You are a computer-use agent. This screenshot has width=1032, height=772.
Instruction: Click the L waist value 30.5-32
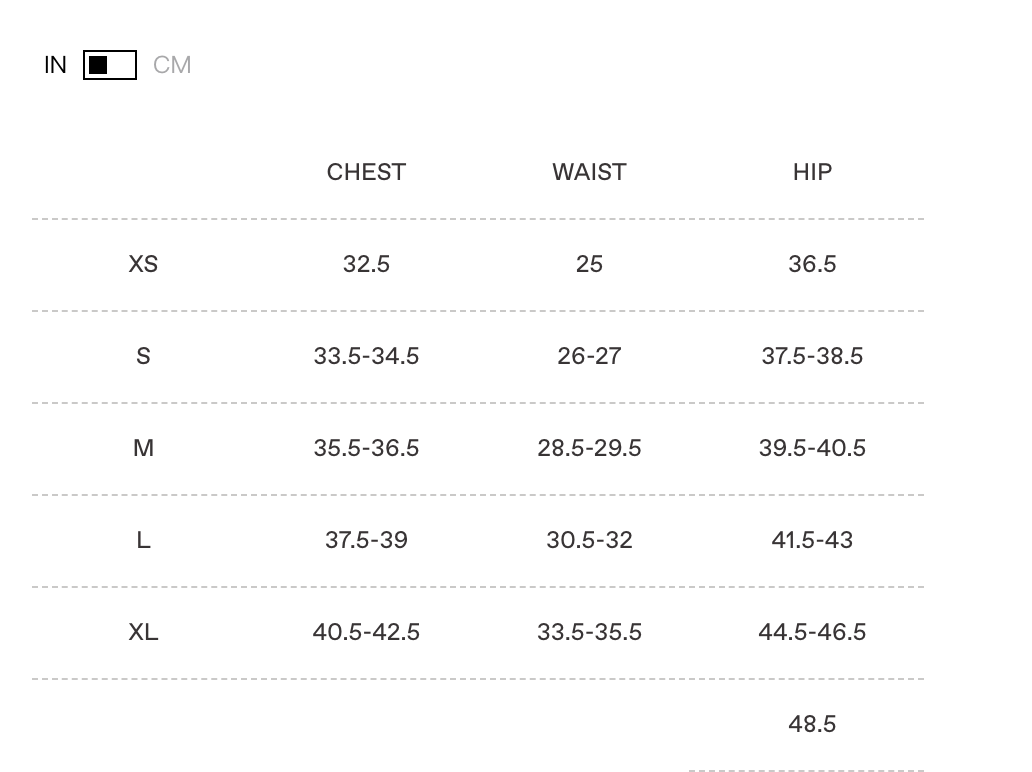589,540
